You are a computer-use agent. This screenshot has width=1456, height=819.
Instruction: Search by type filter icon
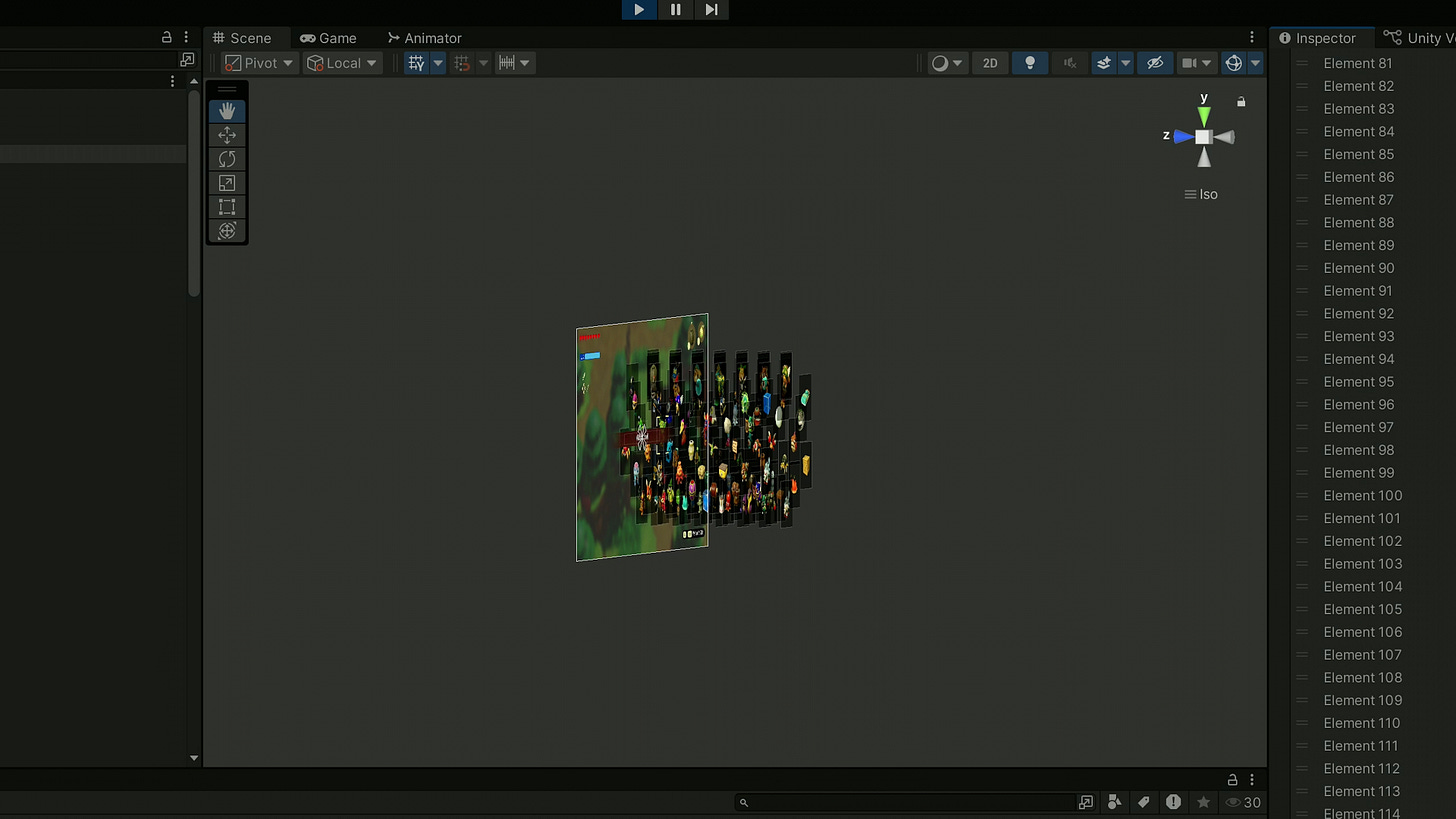tap(1114, 802)
